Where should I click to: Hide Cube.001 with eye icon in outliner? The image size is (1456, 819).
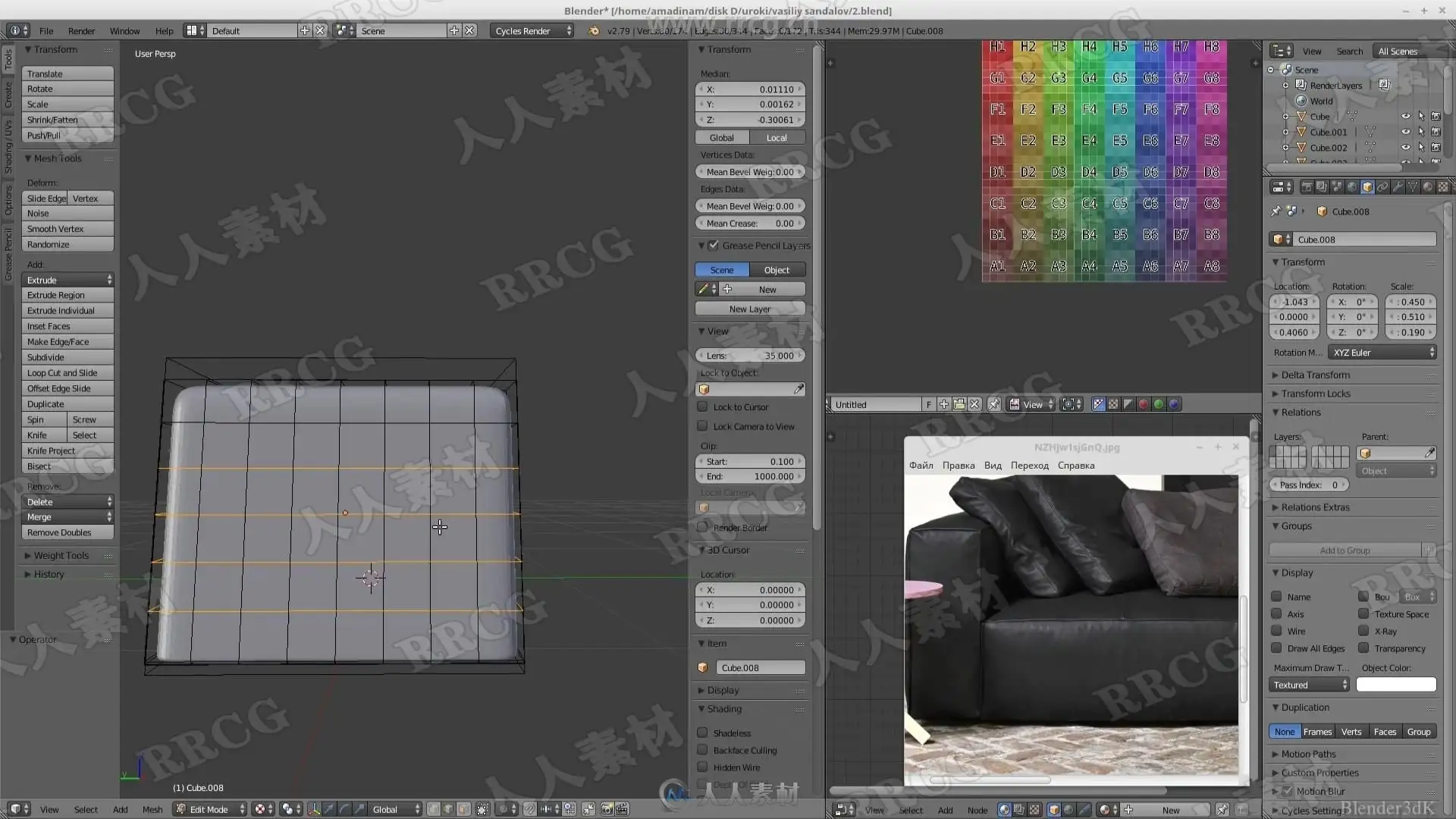click(x=1405, y=132)
